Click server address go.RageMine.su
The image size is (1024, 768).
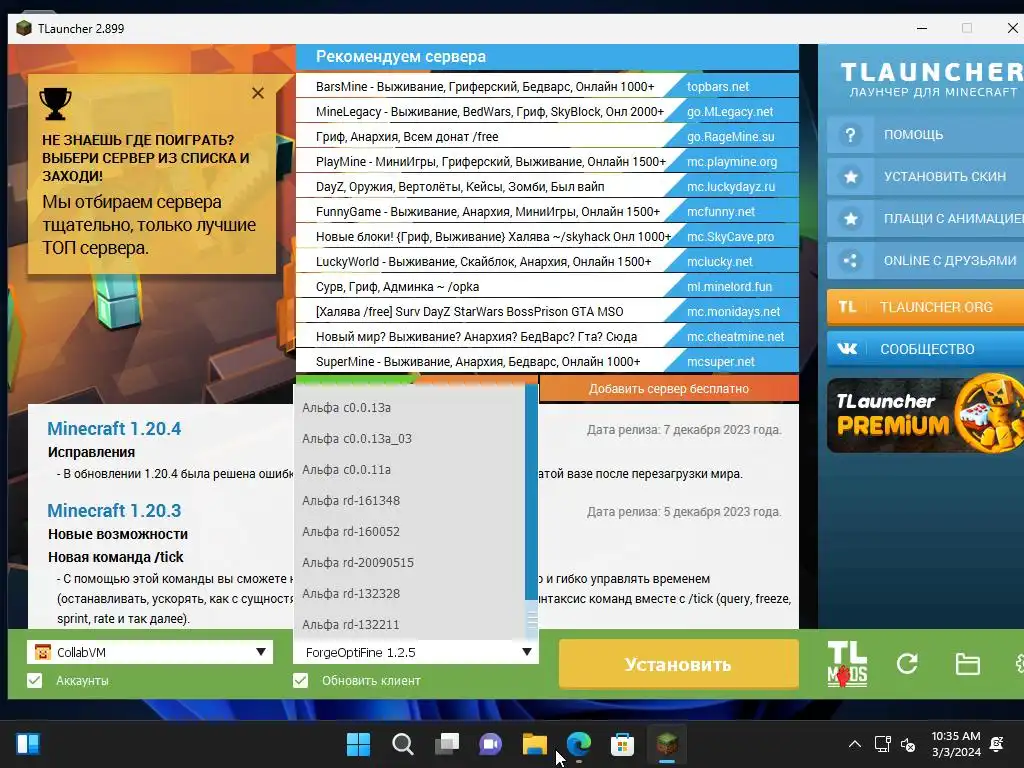pyautogui.click(x=730, y=136)
